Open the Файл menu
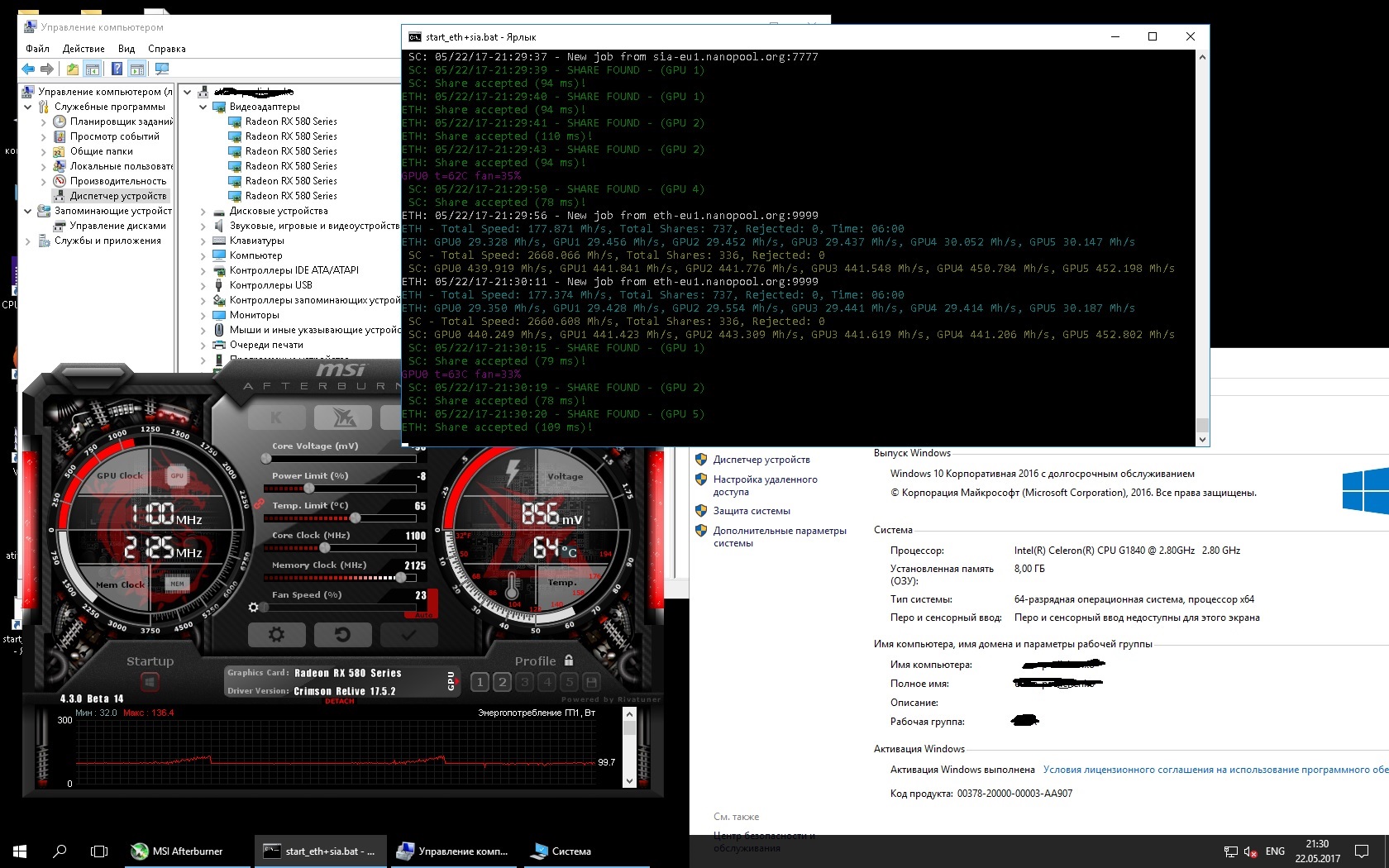The width and height of the screenshot is (1389, 868). [37, 49]
